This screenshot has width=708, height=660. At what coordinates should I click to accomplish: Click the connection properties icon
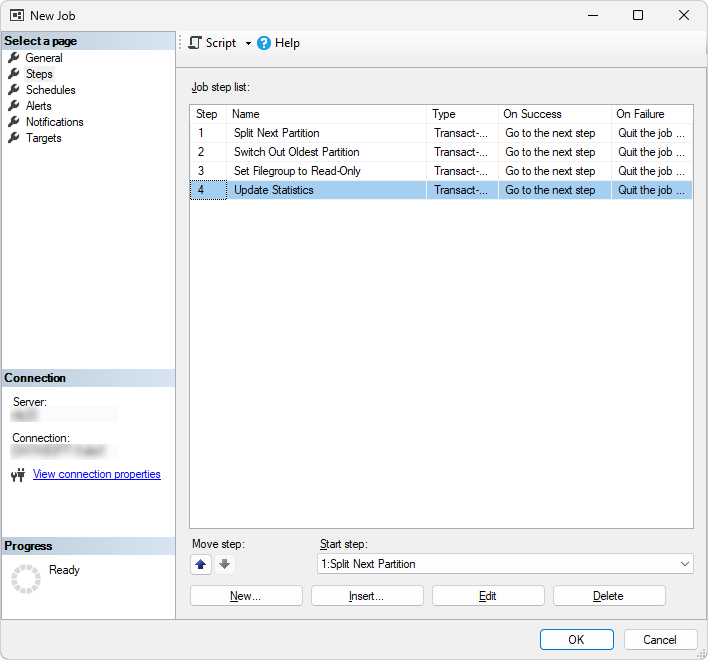(17, 475)
